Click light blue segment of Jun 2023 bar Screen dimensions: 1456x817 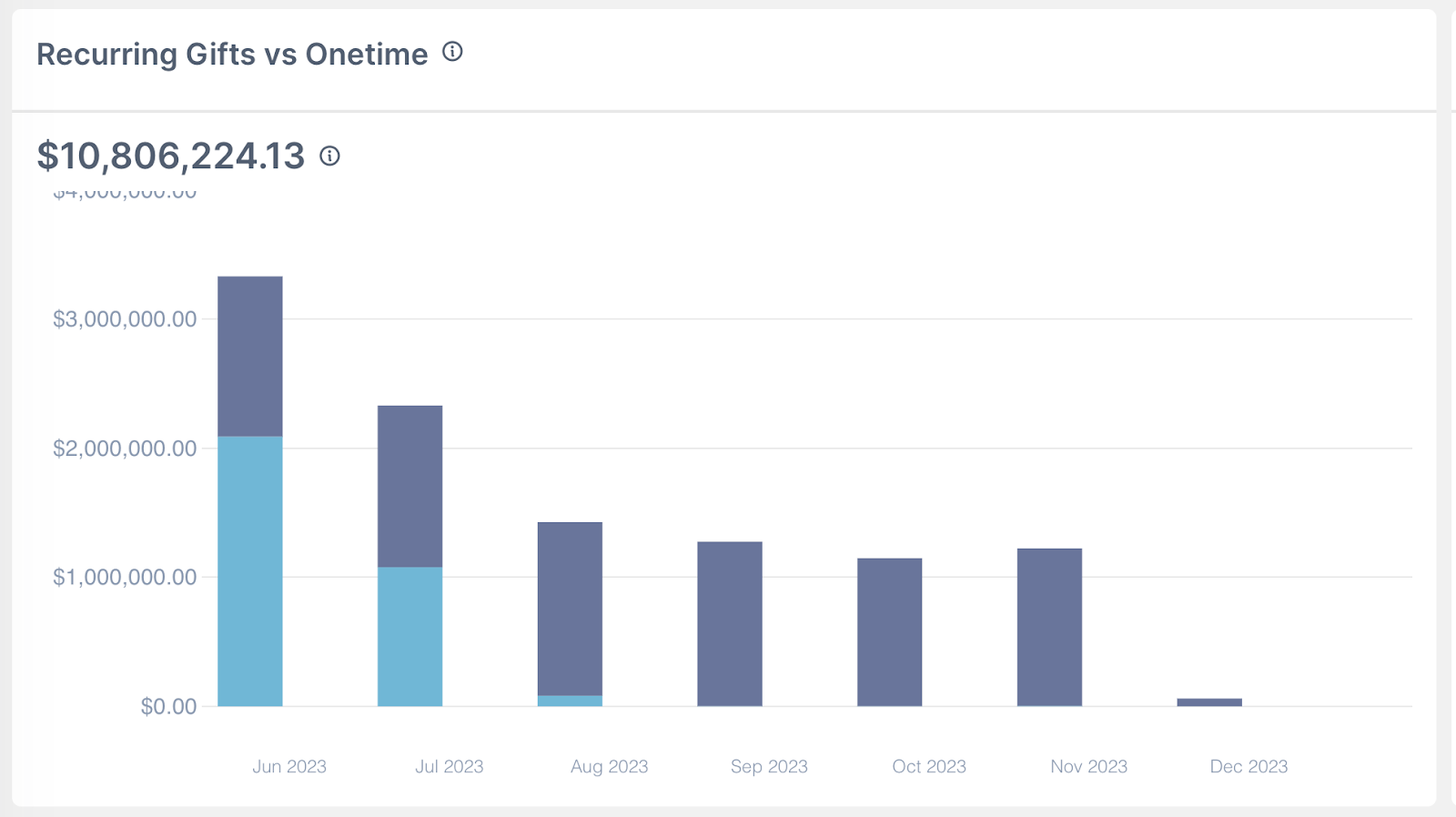(250, 570)
